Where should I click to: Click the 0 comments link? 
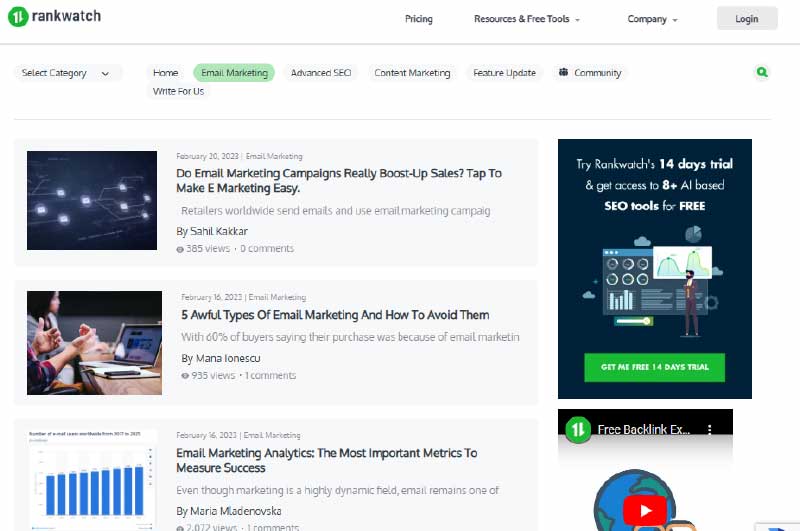[x=267, y=248]
